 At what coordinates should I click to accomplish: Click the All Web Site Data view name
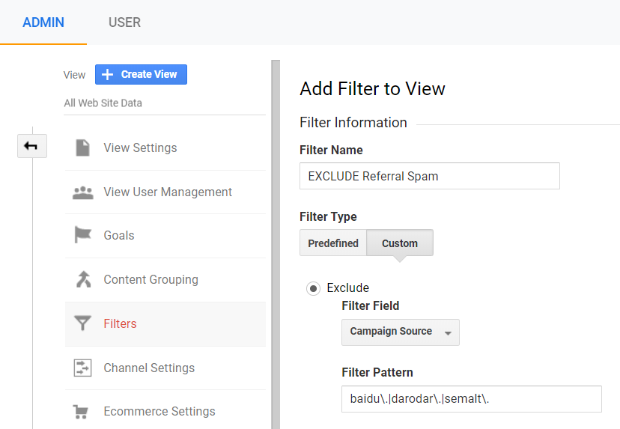tap(103, 103)
